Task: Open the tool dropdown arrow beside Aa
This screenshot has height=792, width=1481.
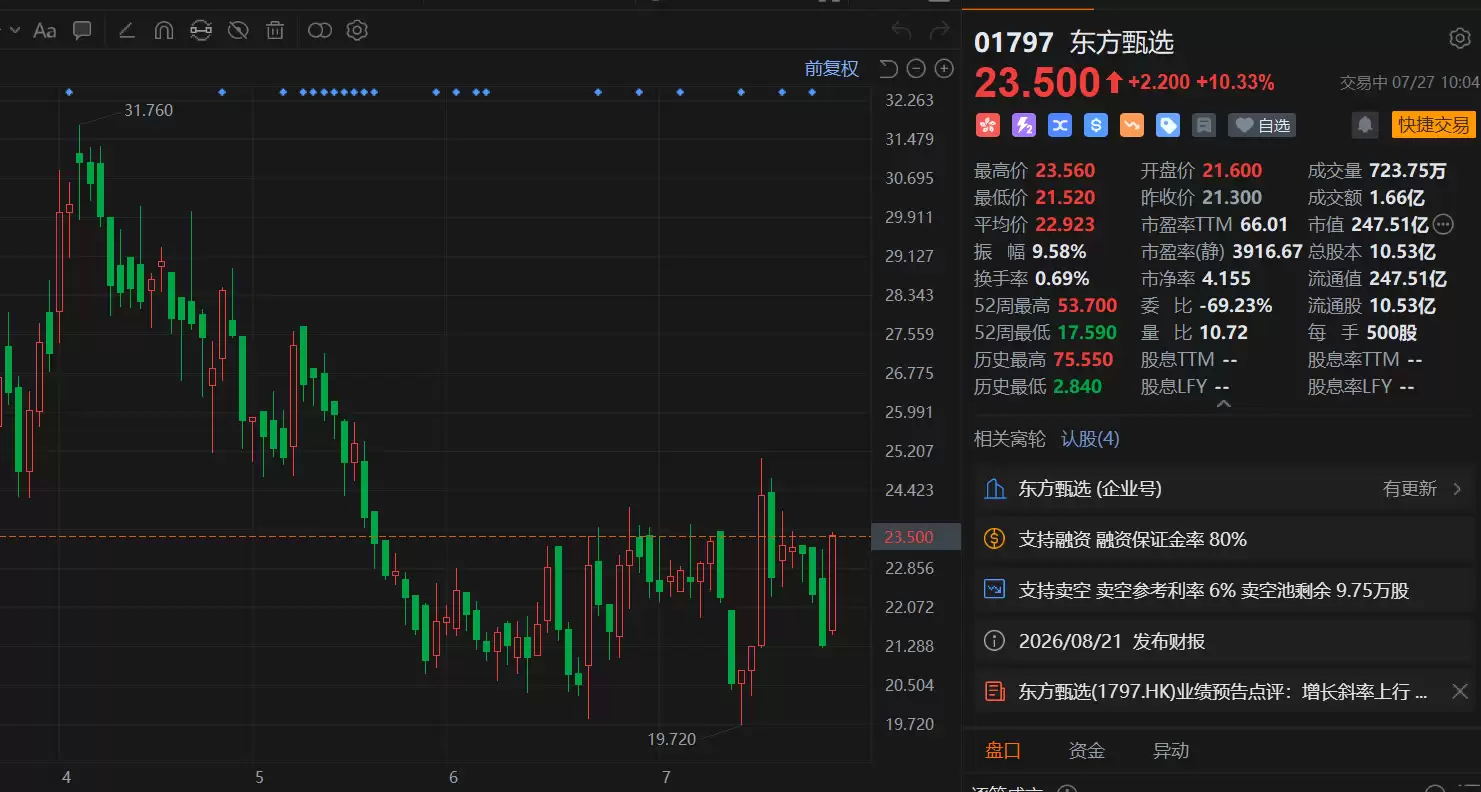Action: [x=15, y=31]
